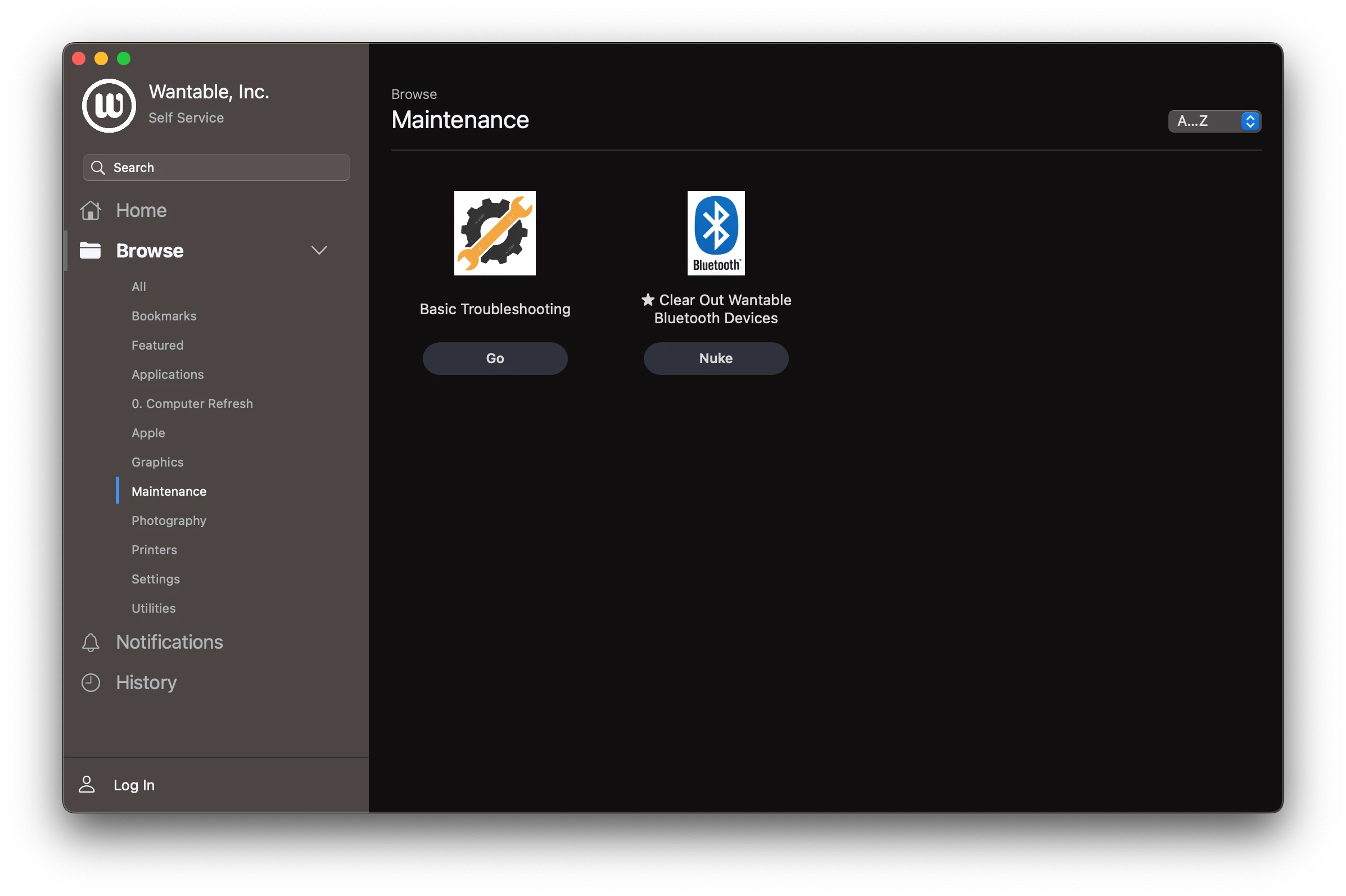The image size is (1346, 896).
Task: Click the Notifications bell icon
Action: click(91, 642)
